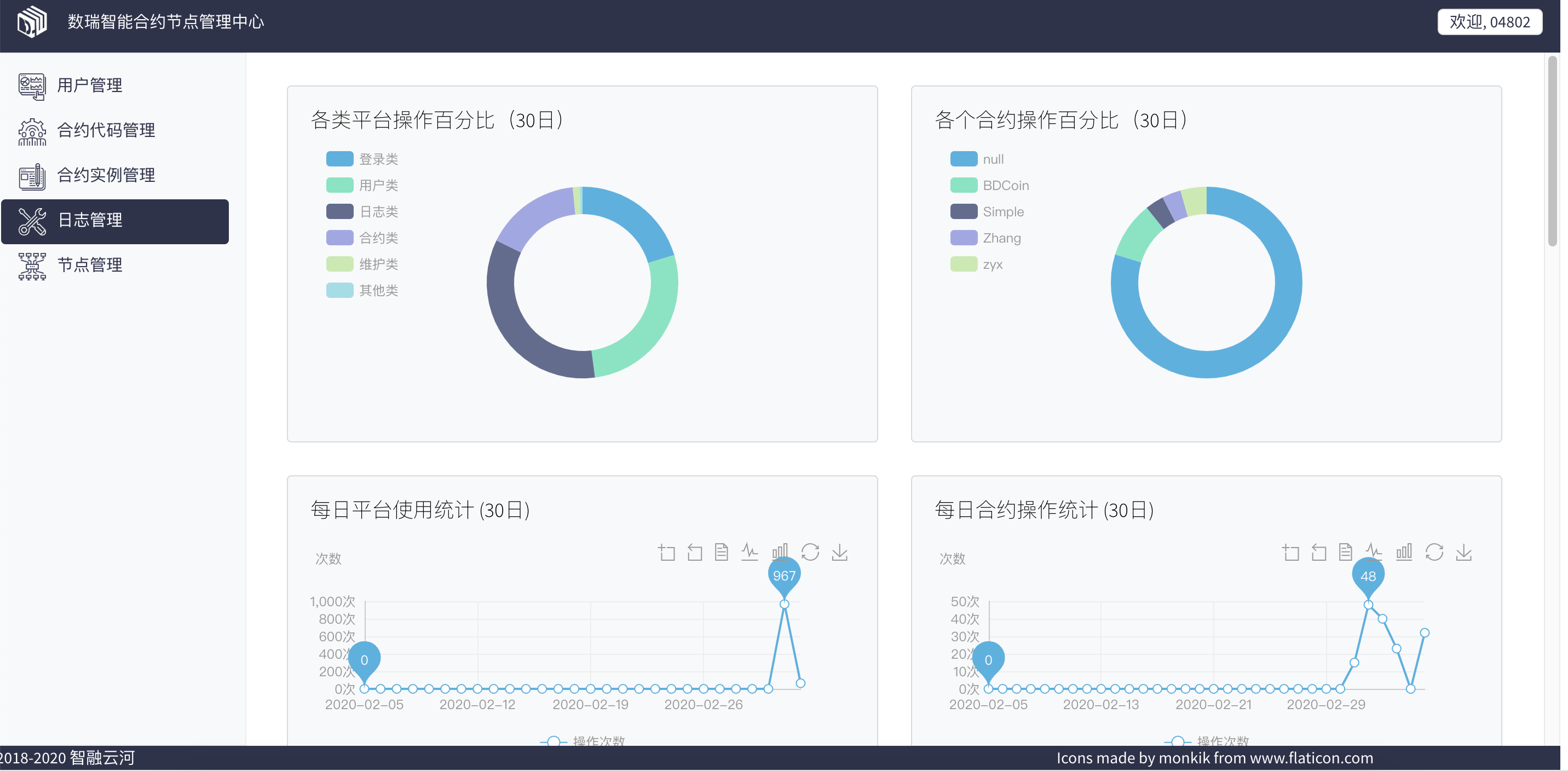The width and height of the screenshot is (1568, 771).
Task: Switch platform usage chart to line type
Action: 750,553
